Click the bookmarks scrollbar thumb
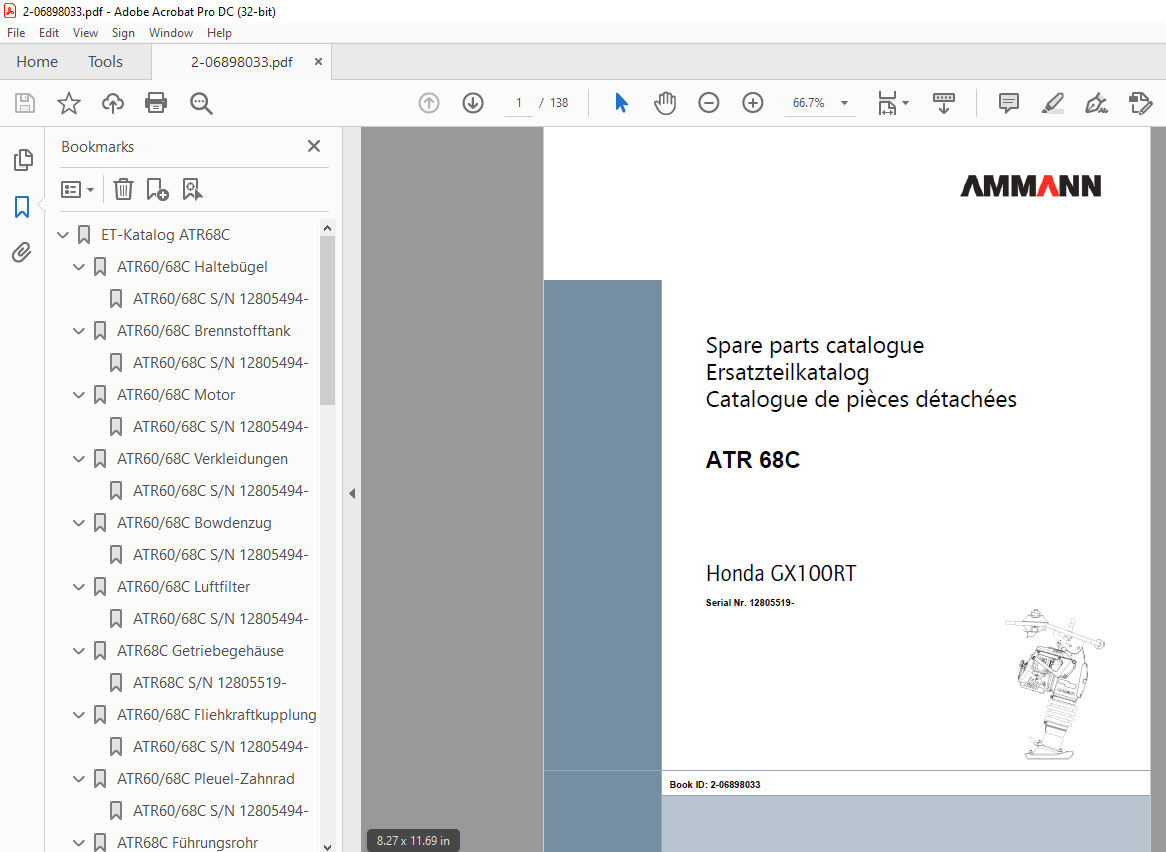 click(327, 320)
